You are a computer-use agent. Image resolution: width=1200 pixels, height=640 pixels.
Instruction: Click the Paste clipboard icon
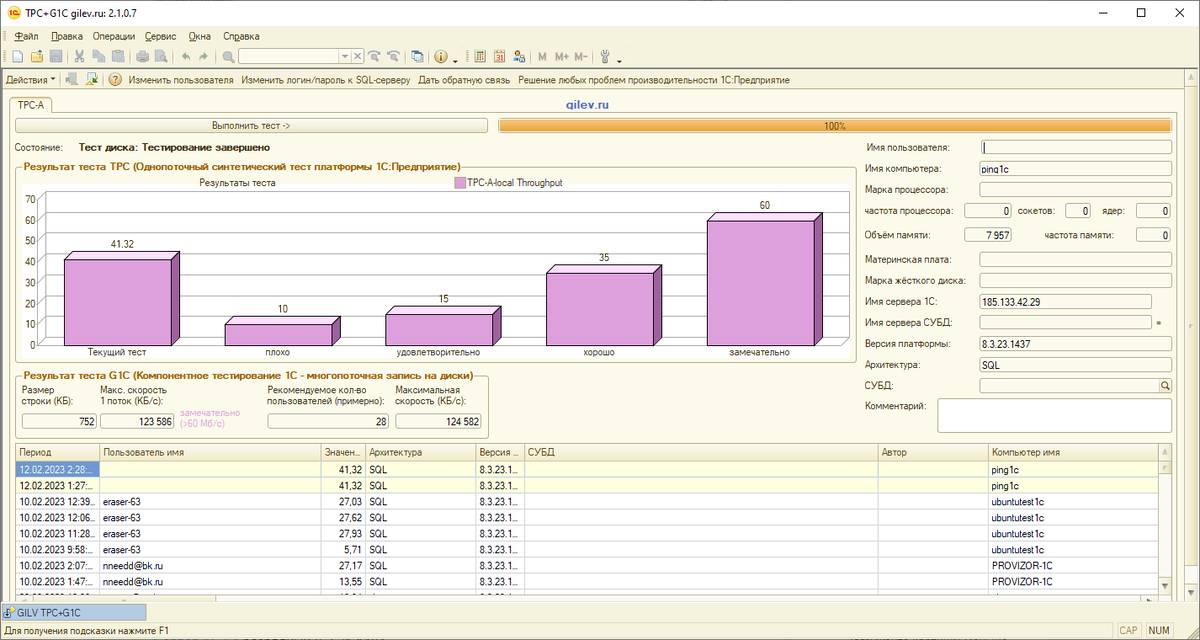[x=118, y=57]
